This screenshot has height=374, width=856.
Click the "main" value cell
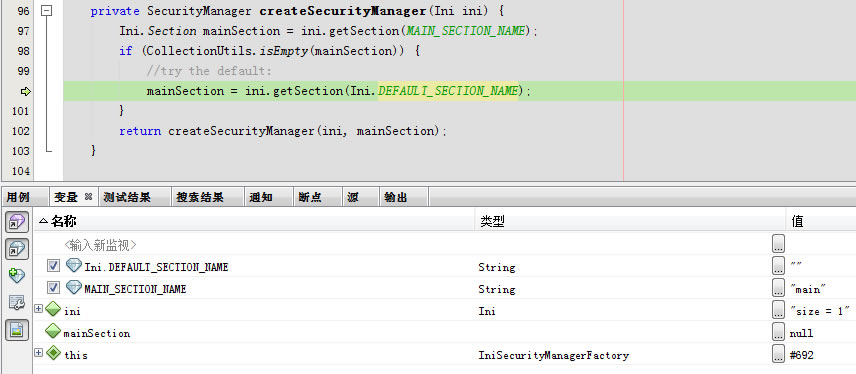click(x=808, y=289)
